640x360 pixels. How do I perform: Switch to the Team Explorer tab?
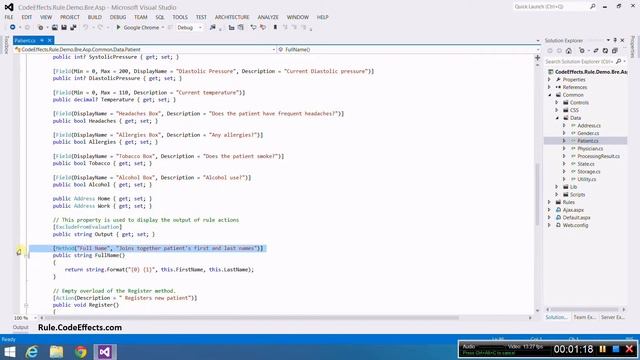pyautogui.click(x=584, y=317)
